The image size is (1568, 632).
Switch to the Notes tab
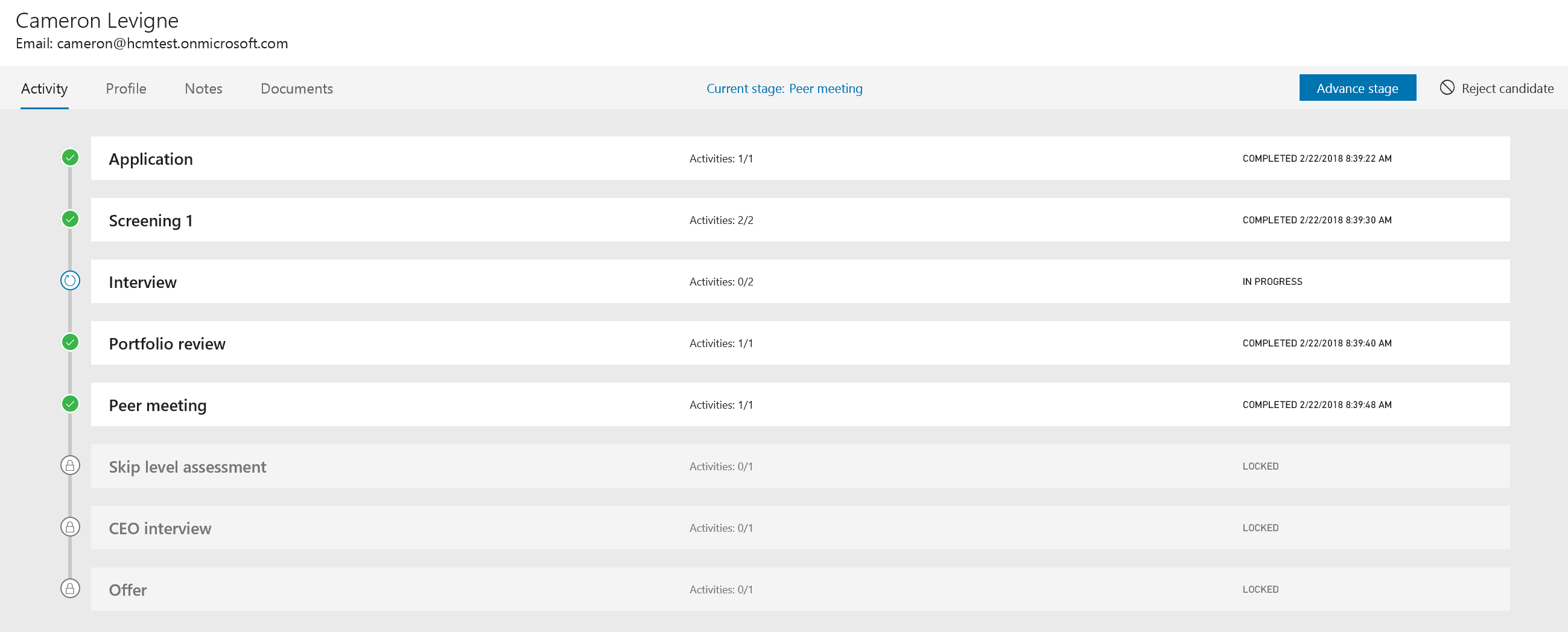pos(203,89)
